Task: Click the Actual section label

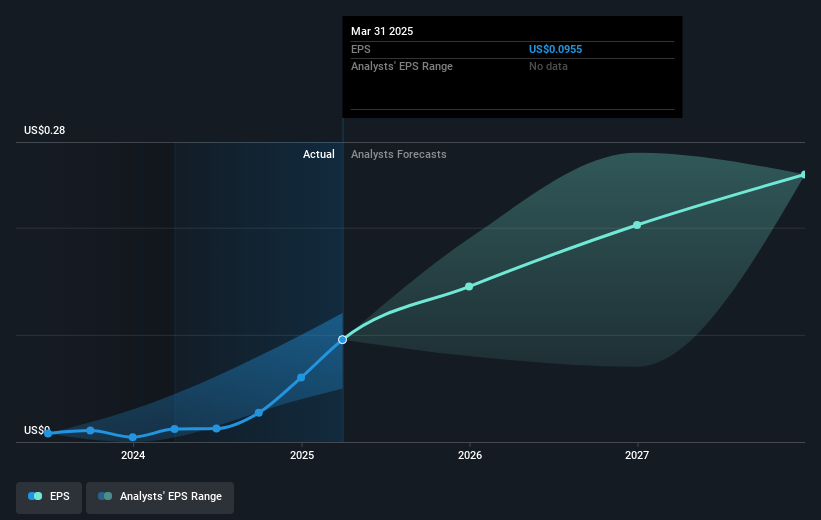Action: [x=318, y=154]
